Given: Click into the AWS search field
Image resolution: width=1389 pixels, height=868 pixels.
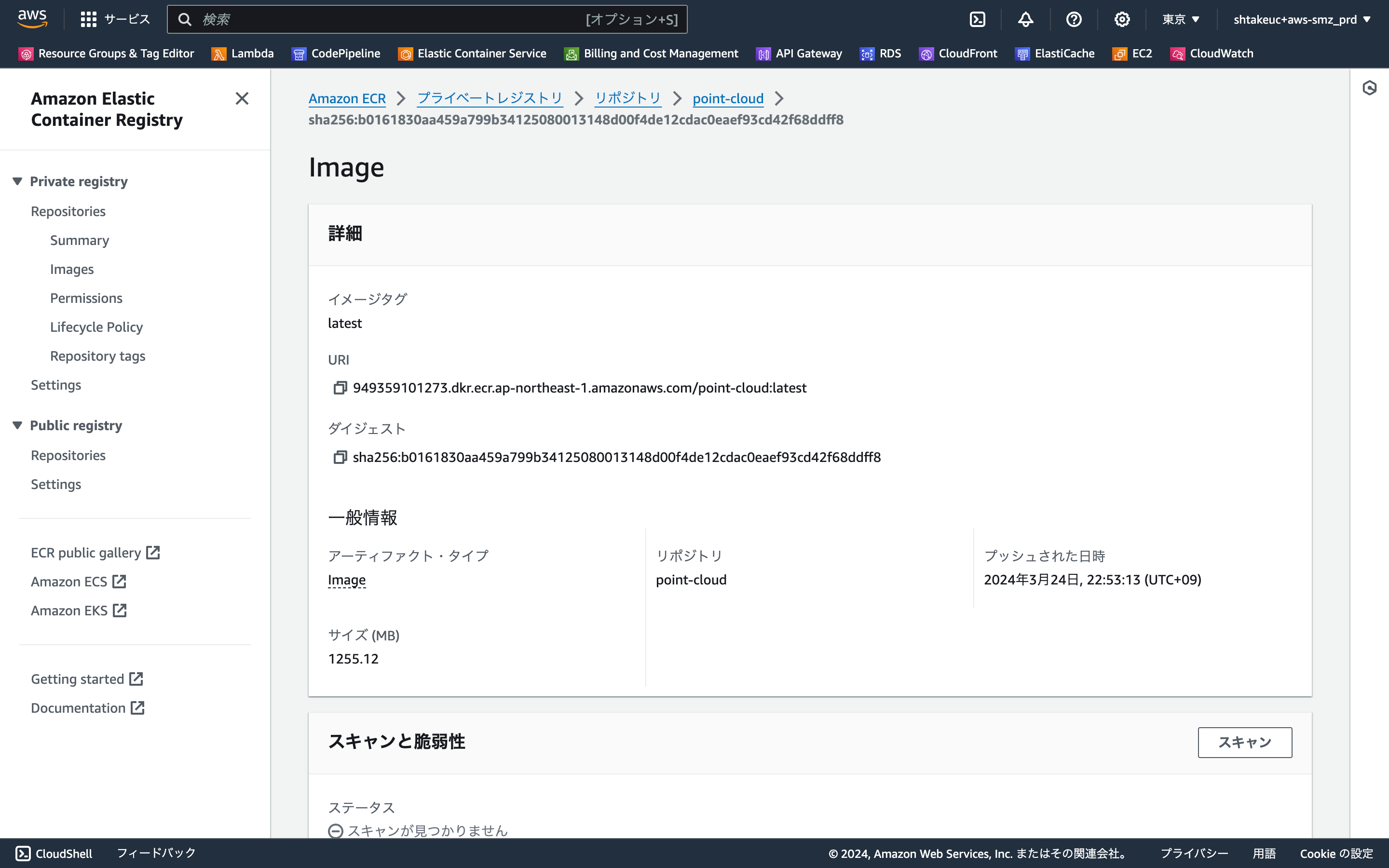Looking at the screenshot, I should [x=427, y=19].
